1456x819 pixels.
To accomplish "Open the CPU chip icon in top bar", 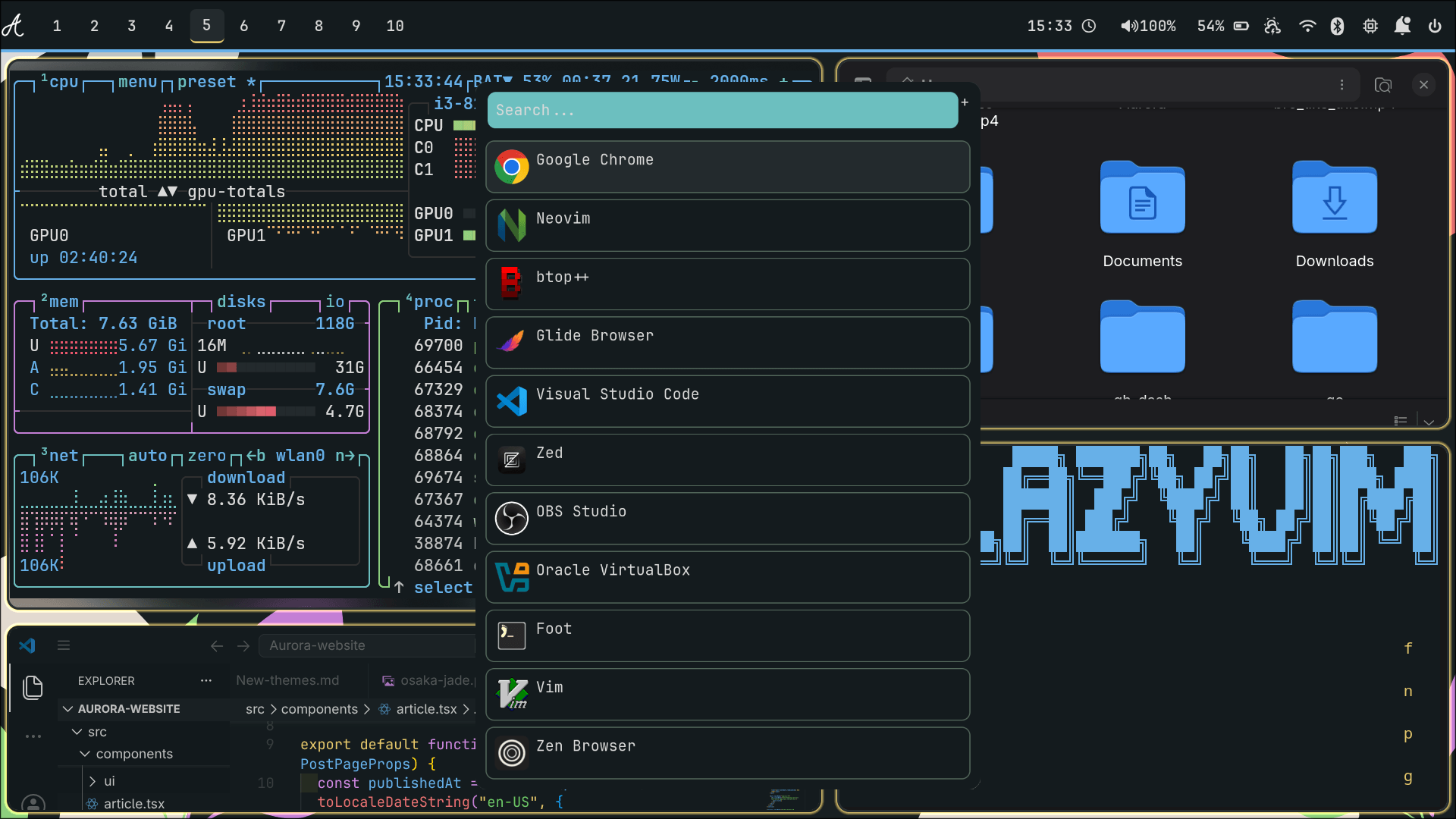I will [1370, 26].
